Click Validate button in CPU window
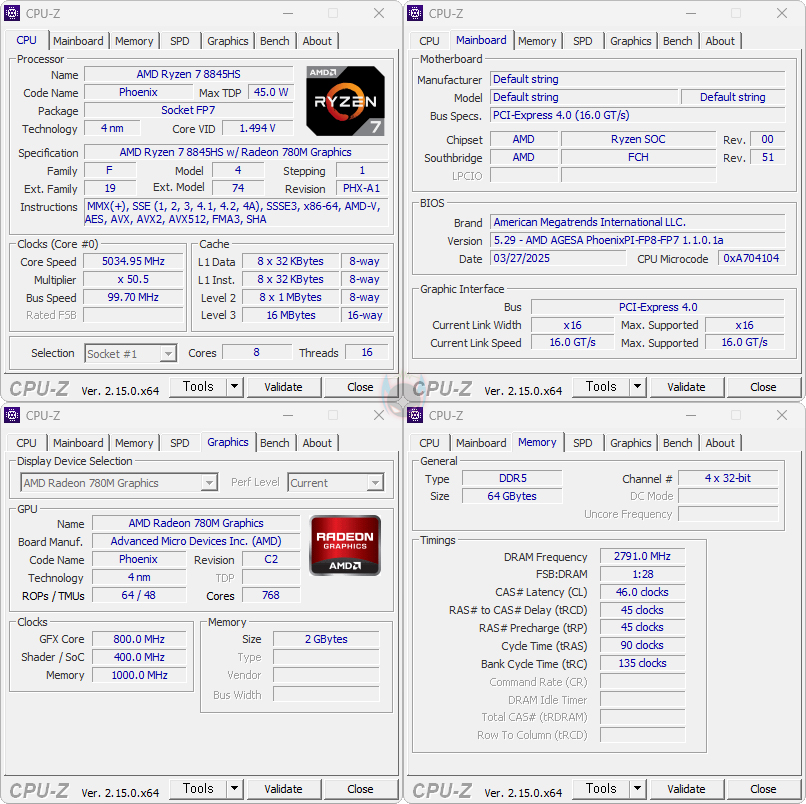806x804 pixels. point(283,387)
